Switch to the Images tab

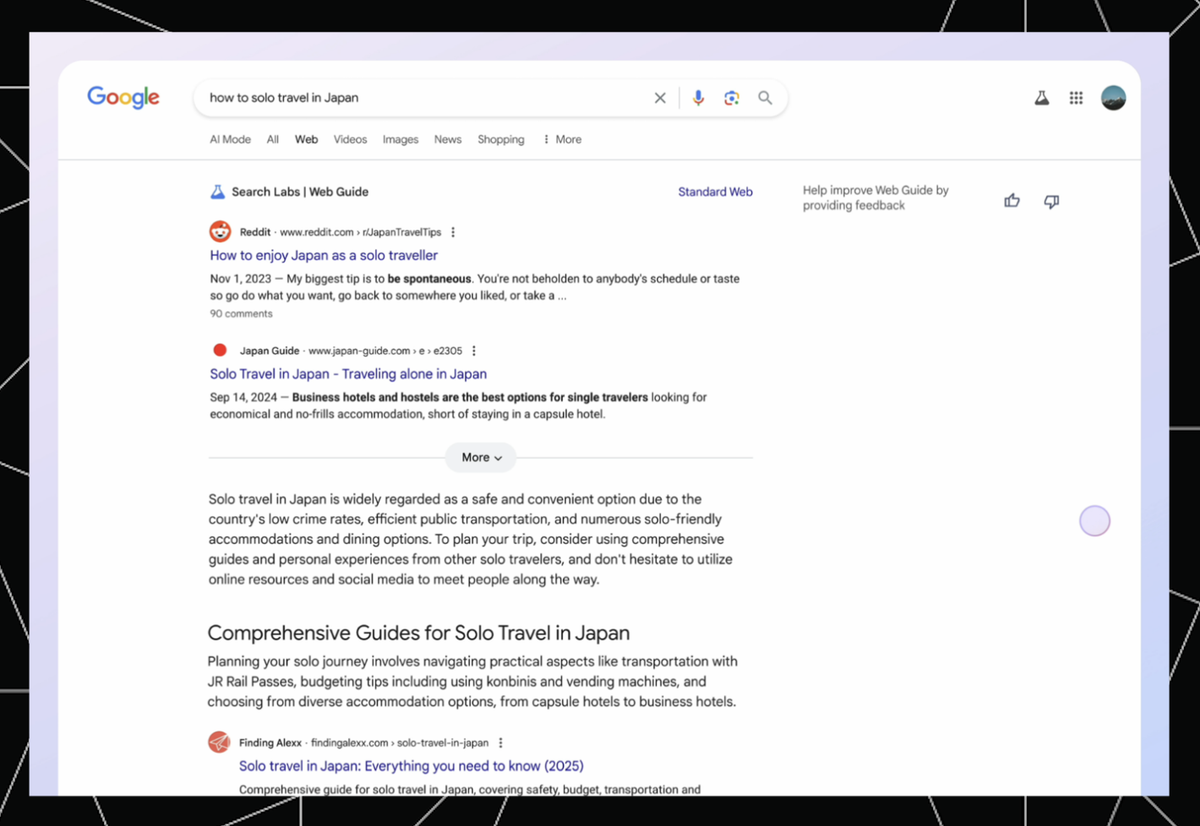pos(400,140)
